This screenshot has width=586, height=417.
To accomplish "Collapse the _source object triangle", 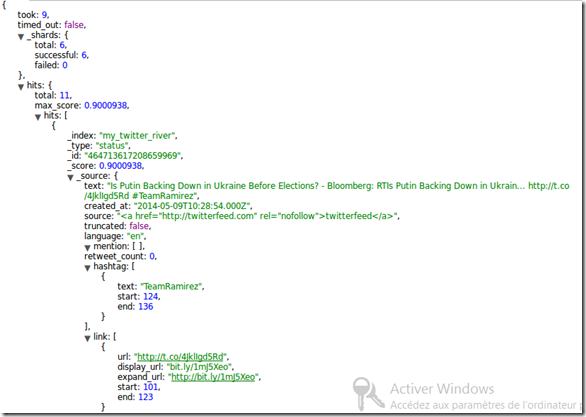I will click(70, 178).
